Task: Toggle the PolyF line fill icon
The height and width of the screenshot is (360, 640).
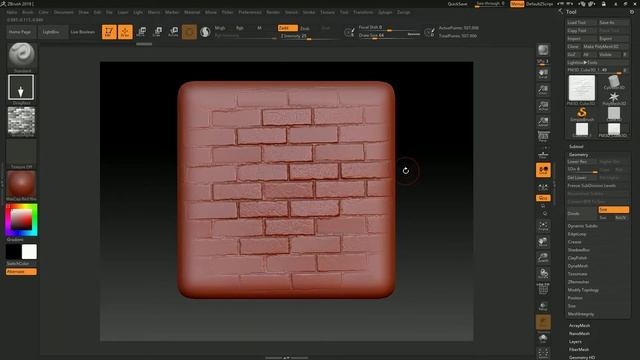Action: coord(543,289)
